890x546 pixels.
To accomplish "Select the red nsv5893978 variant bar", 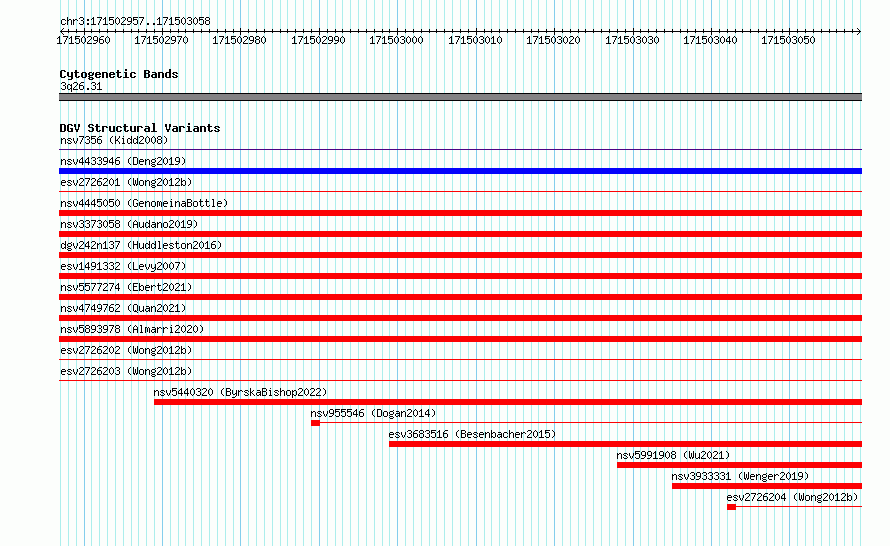I will pos(460,339).
